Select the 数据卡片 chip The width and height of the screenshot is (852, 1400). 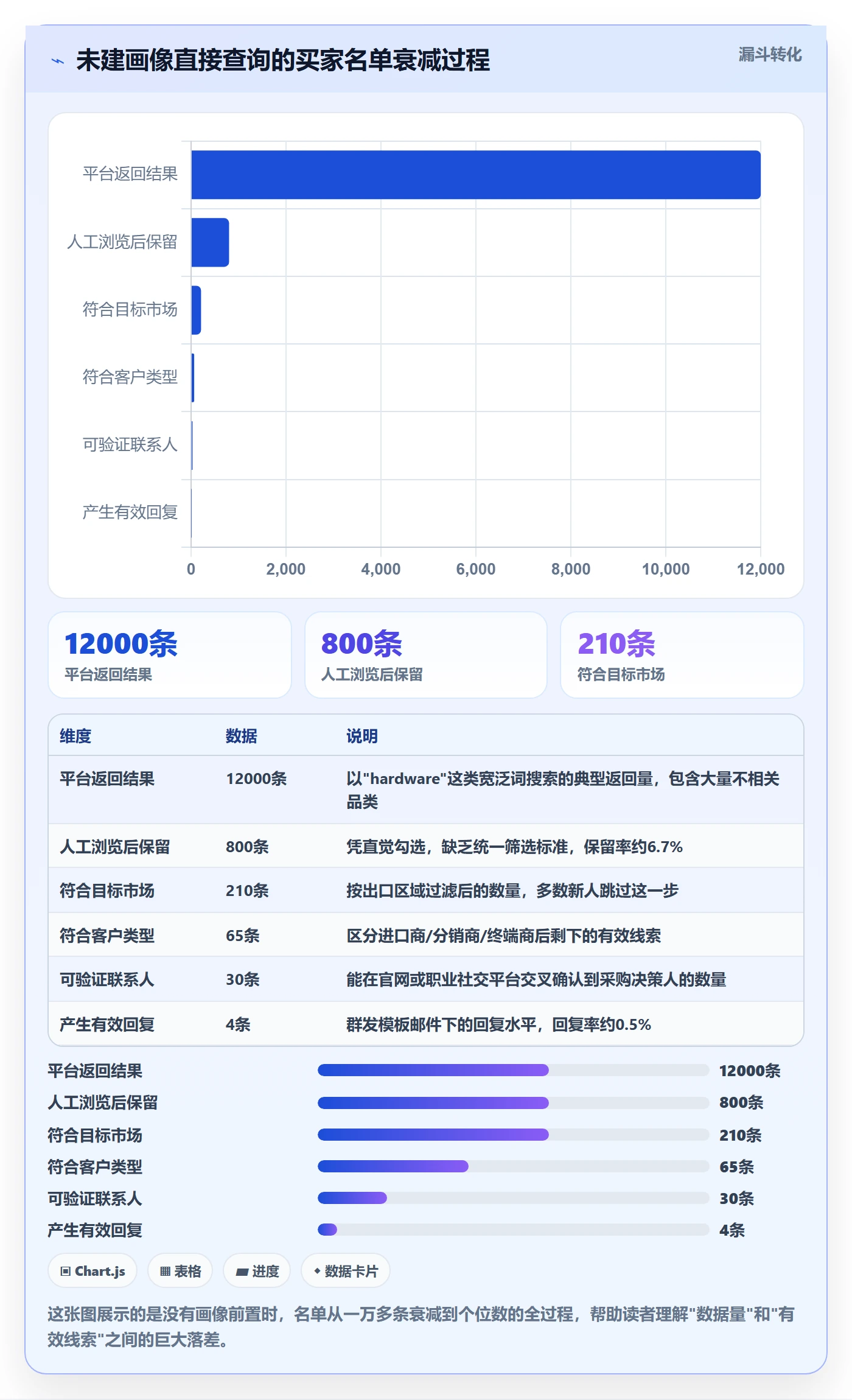click(346, 1271)
